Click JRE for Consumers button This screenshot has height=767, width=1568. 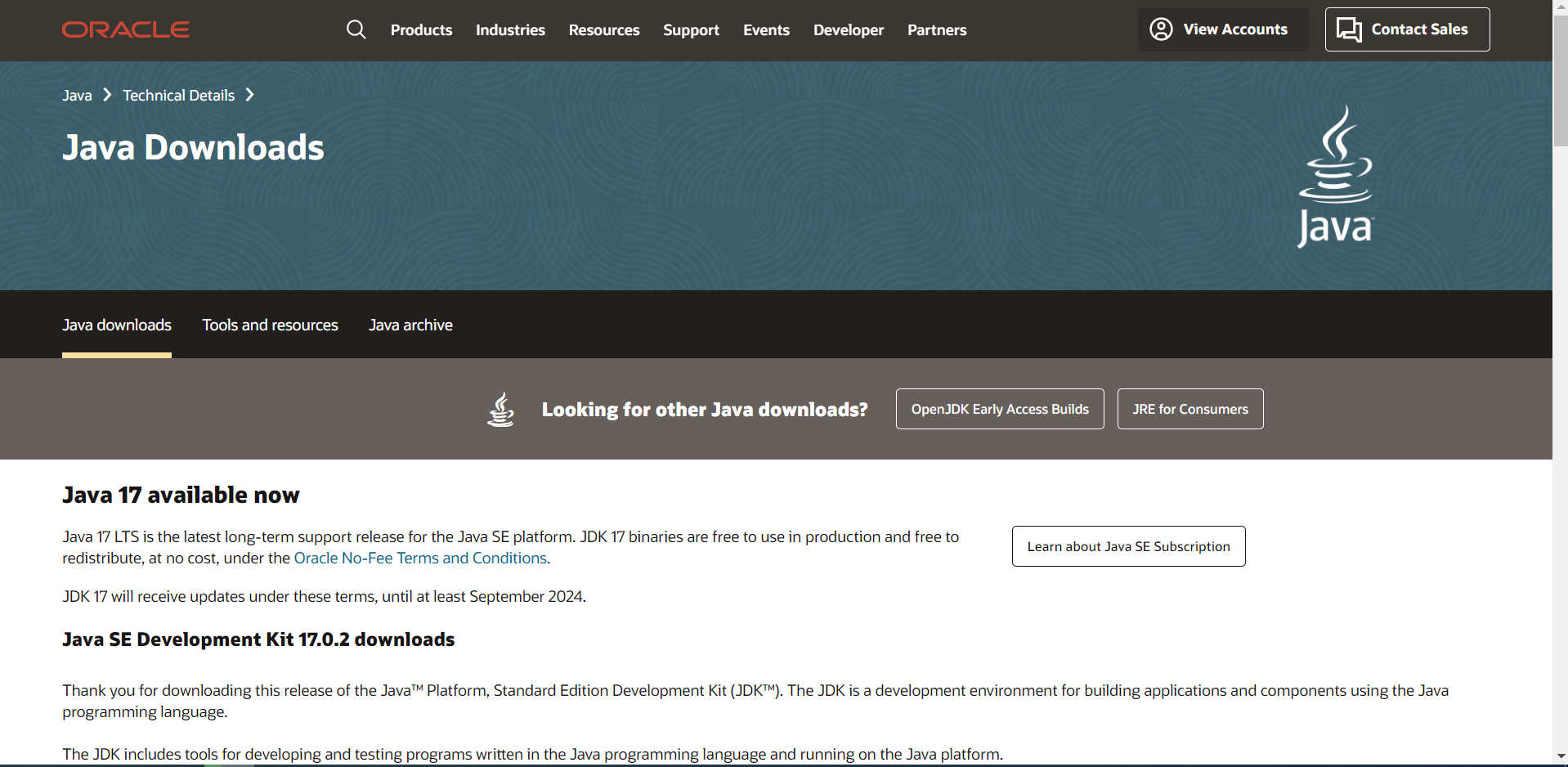1190,409
